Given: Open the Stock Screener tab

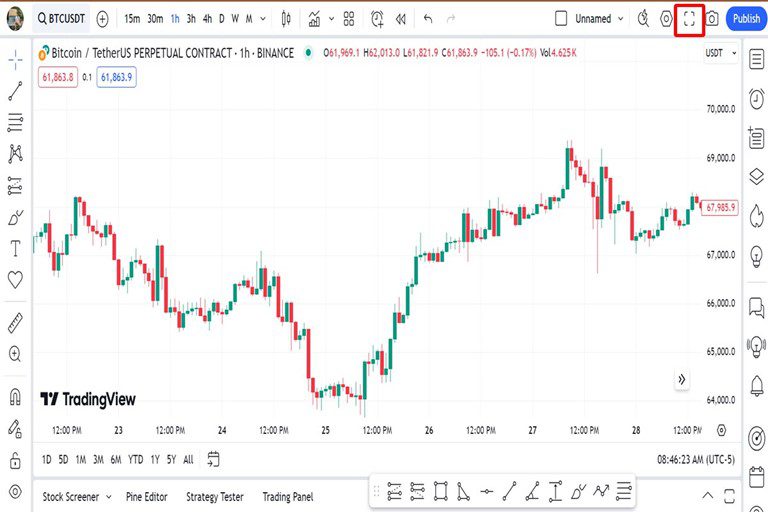Looking at the screenshot, I should point(71,497).
